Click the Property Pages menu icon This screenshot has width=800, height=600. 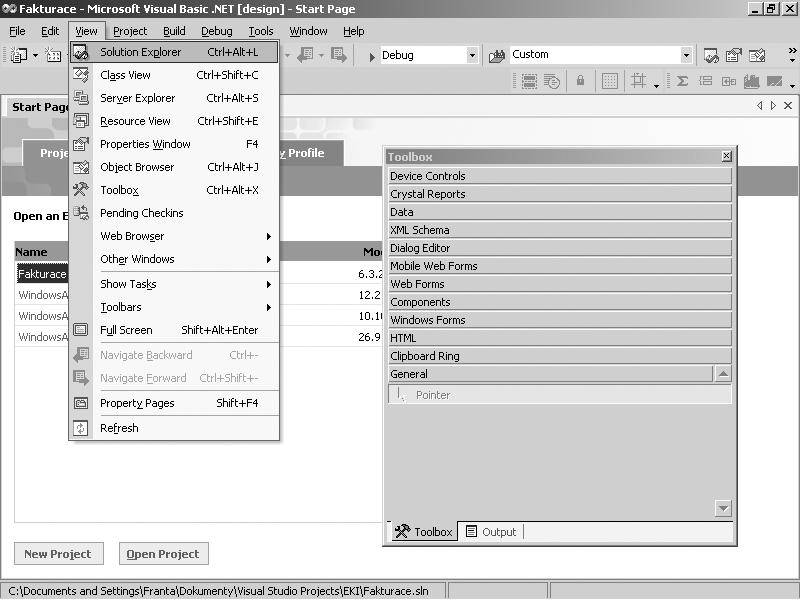(81, 403)
